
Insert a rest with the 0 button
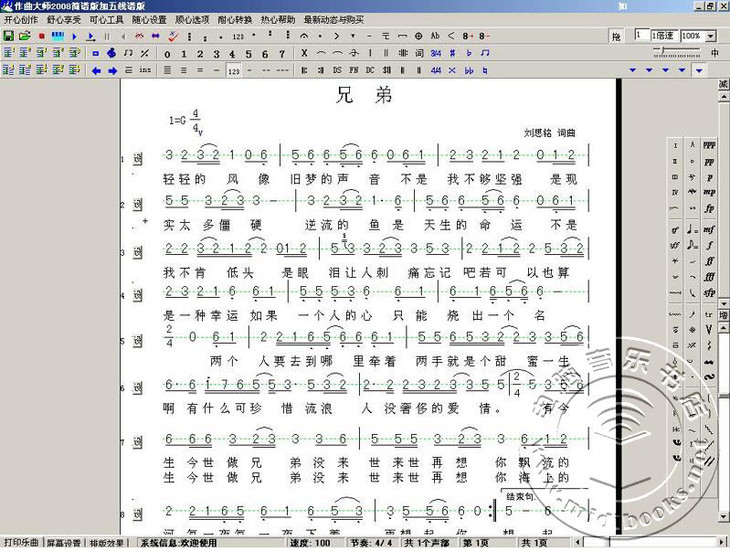[167, 54]
